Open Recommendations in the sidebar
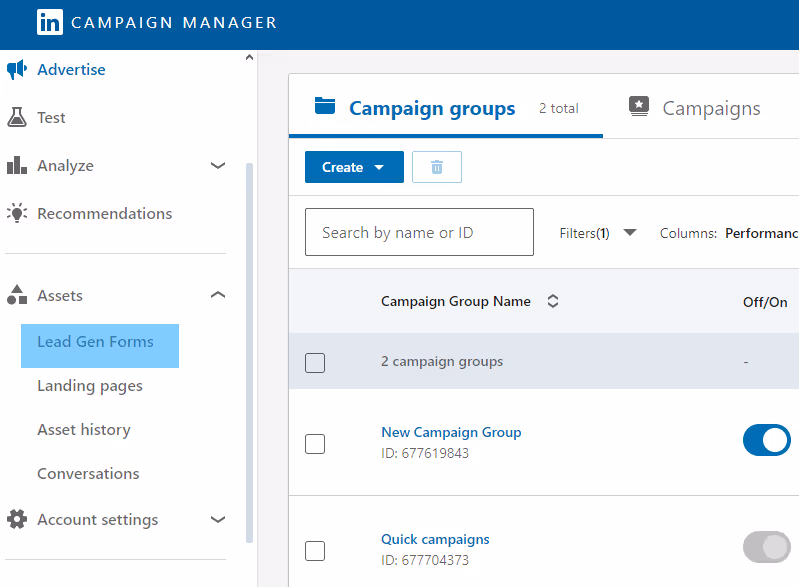 coord(104,214)
